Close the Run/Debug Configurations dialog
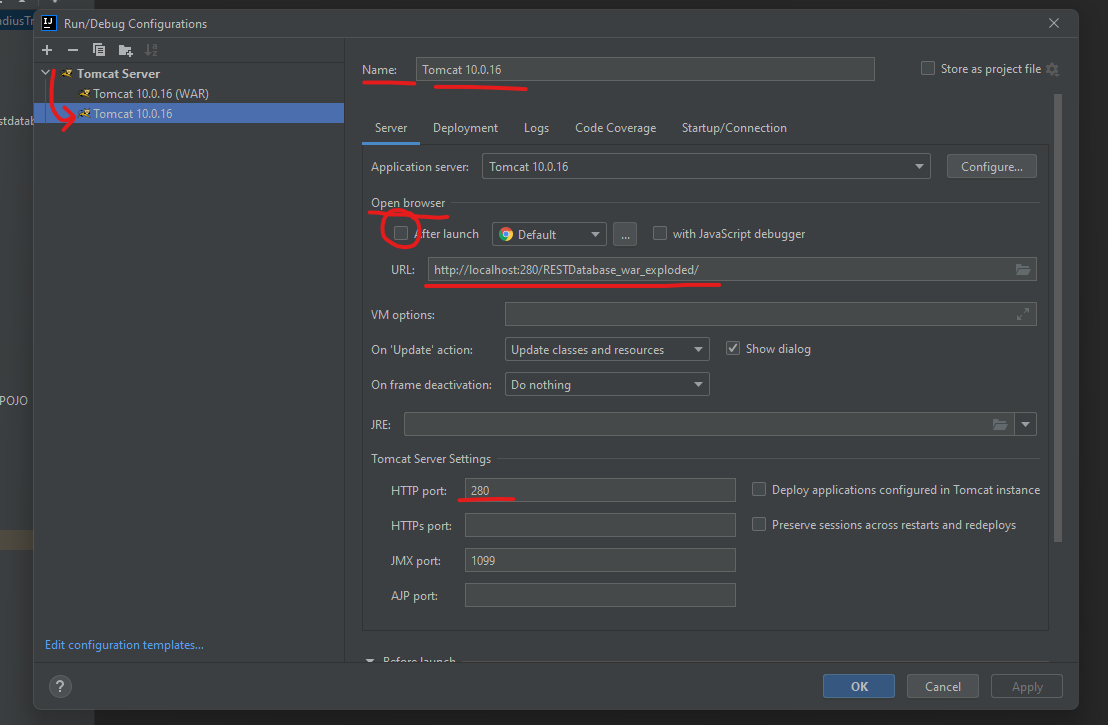 1054,23
